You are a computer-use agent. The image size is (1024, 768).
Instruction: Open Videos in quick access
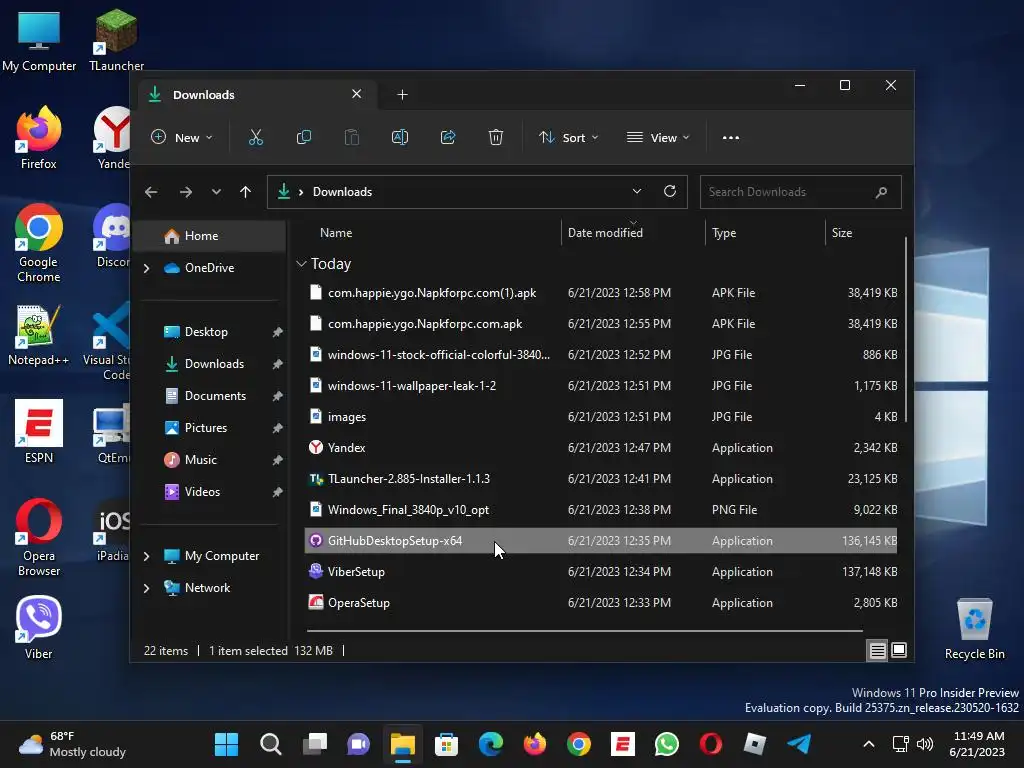202,492
